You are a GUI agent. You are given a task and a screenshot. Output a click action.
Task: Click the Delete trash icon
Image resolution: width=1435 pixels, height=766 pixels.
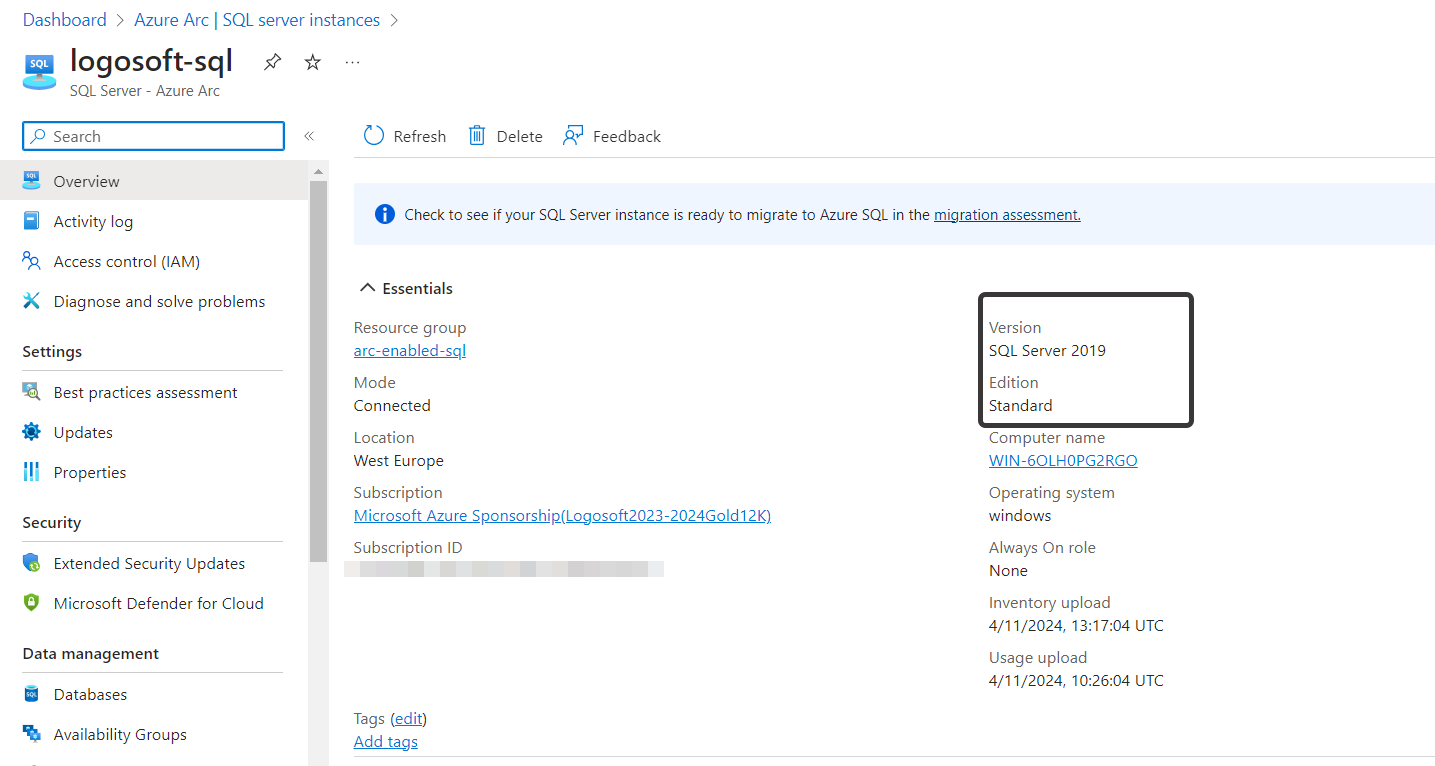pos(477,136)
